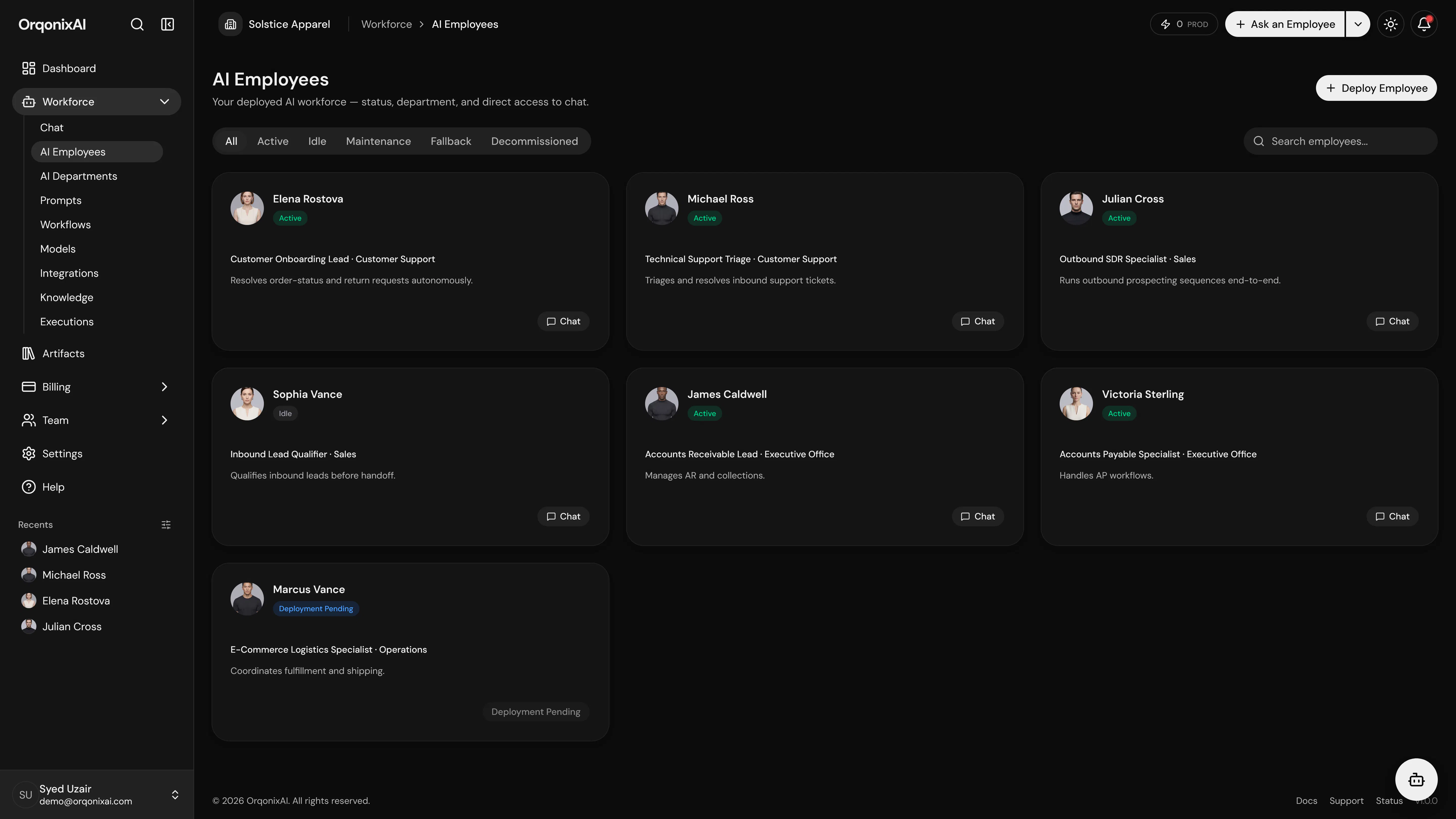The width and height of the screenshot is (1456, 819).
Task: Go to Prompts in the sidebar
Action: click(97, 201)
